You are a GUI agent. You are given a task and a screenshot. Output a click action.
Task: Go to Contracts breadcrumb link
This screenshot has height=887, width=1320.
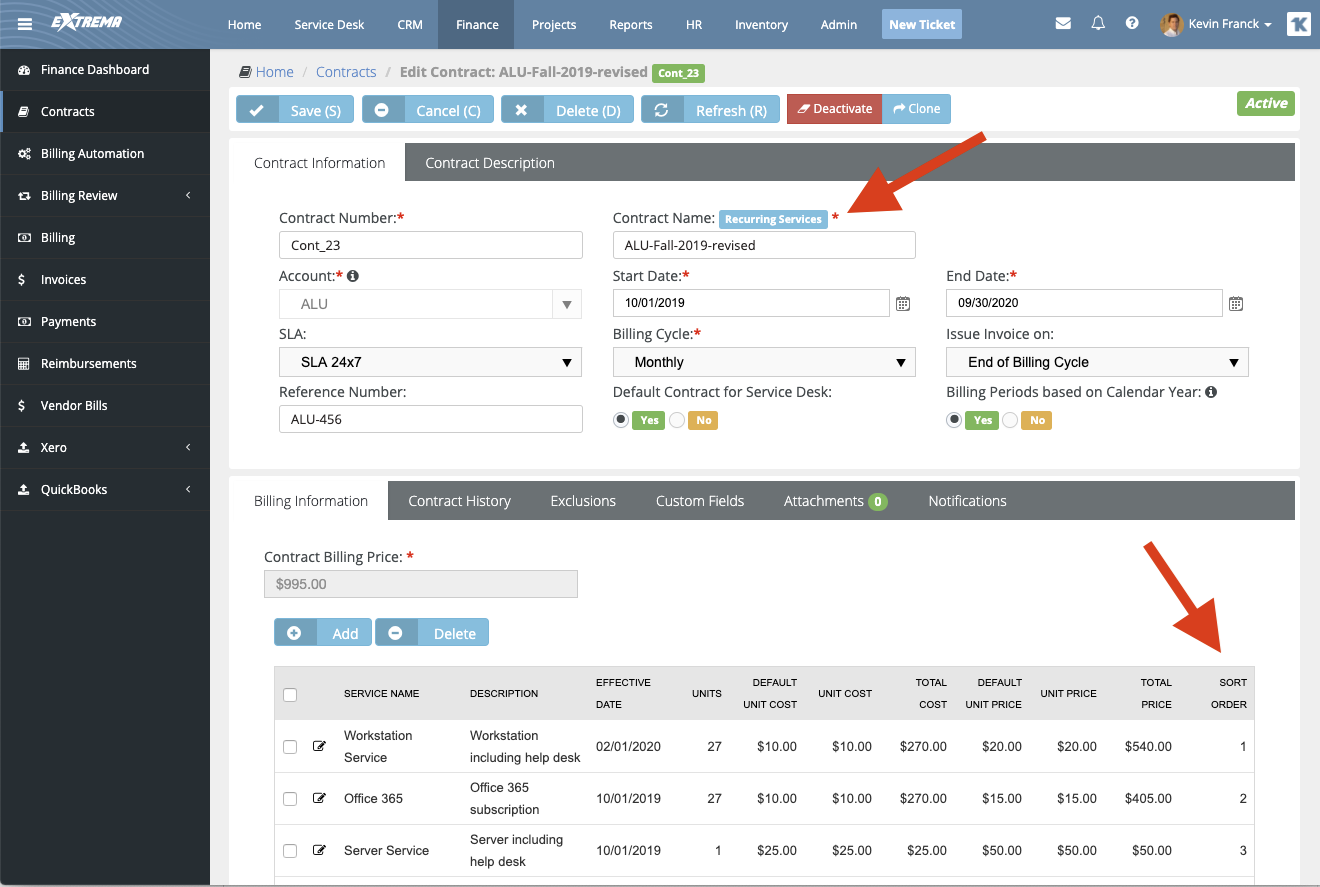point(346,72)
